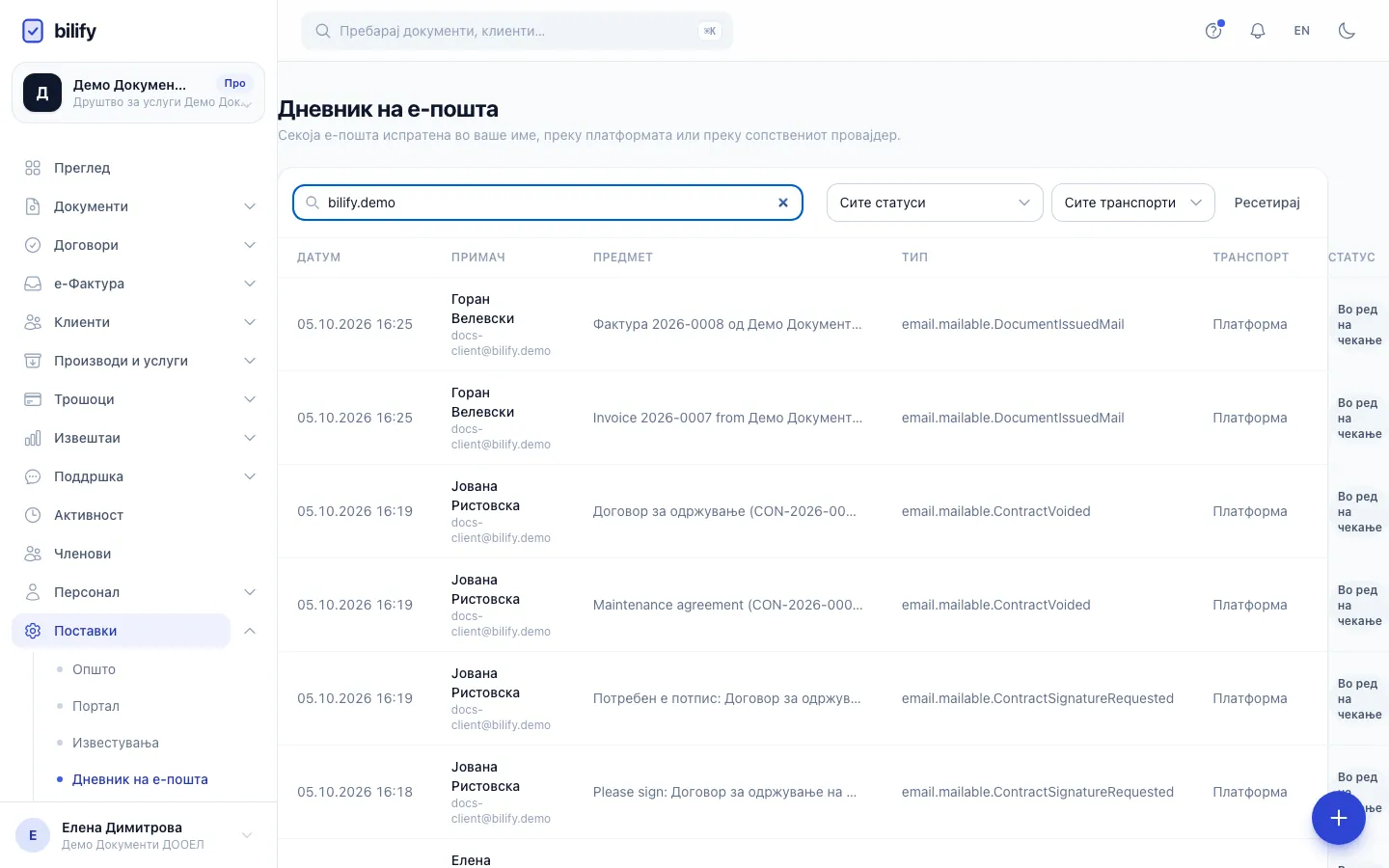This screenshot has width=1389, height=868.
Task: Open the Известувања settings subitem
Action: (x=116, y=743)
